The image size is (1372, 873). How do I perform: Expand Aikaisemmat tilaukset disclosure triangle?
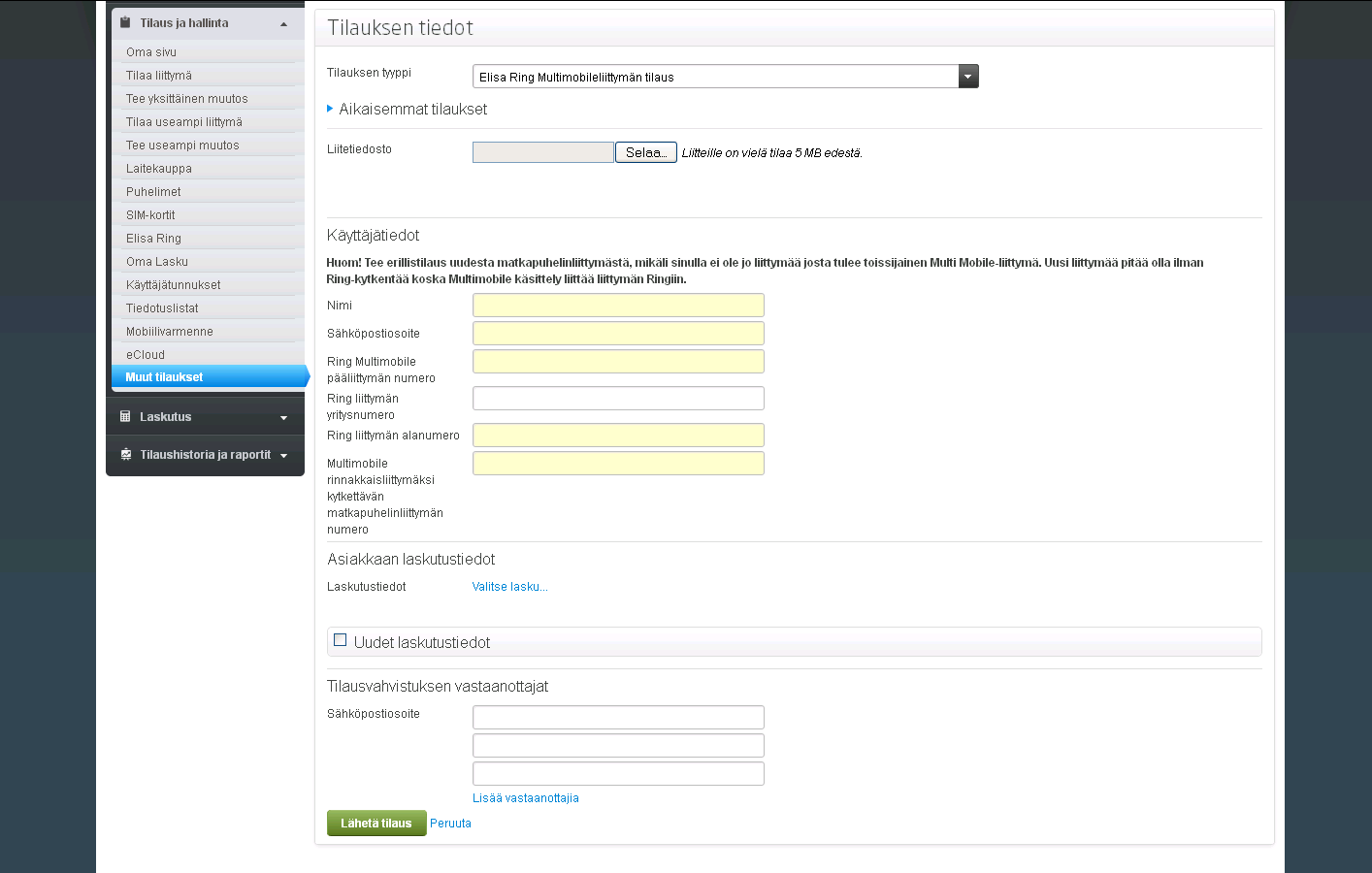pos(330,109)
